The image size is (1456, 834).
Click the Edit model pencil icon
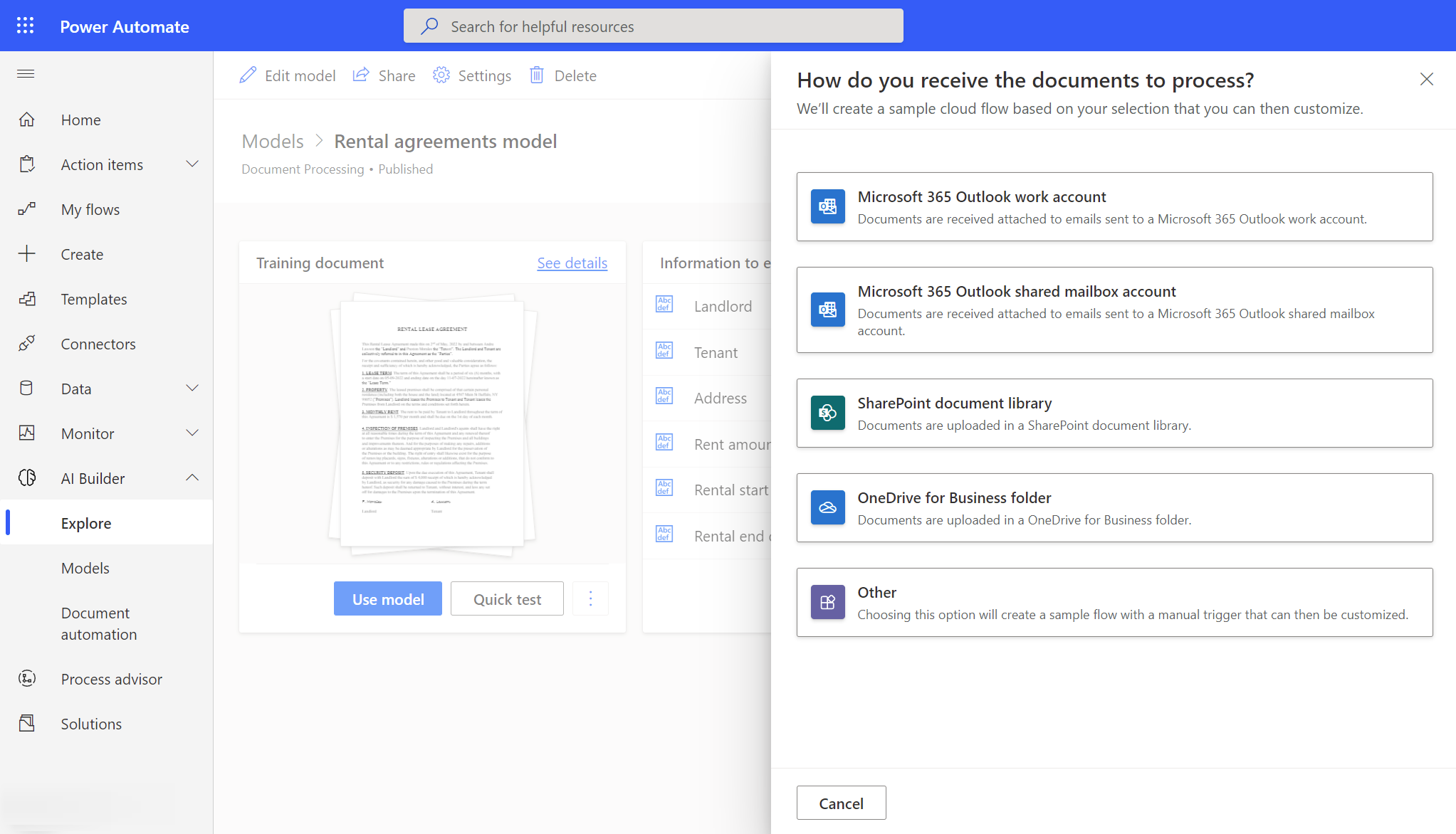248,75
